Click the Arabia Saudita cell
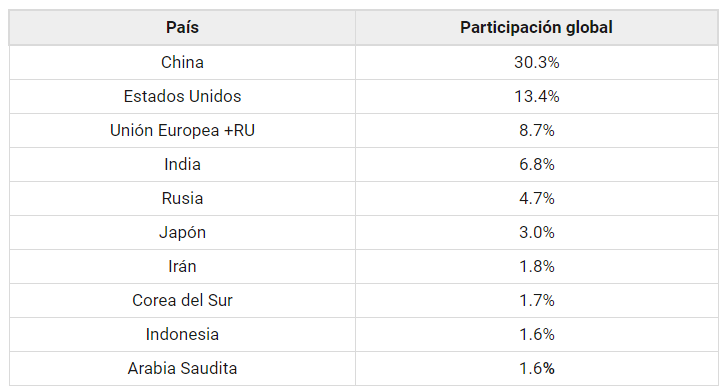Viewport: 728px width, 392px height. [182, 368]
